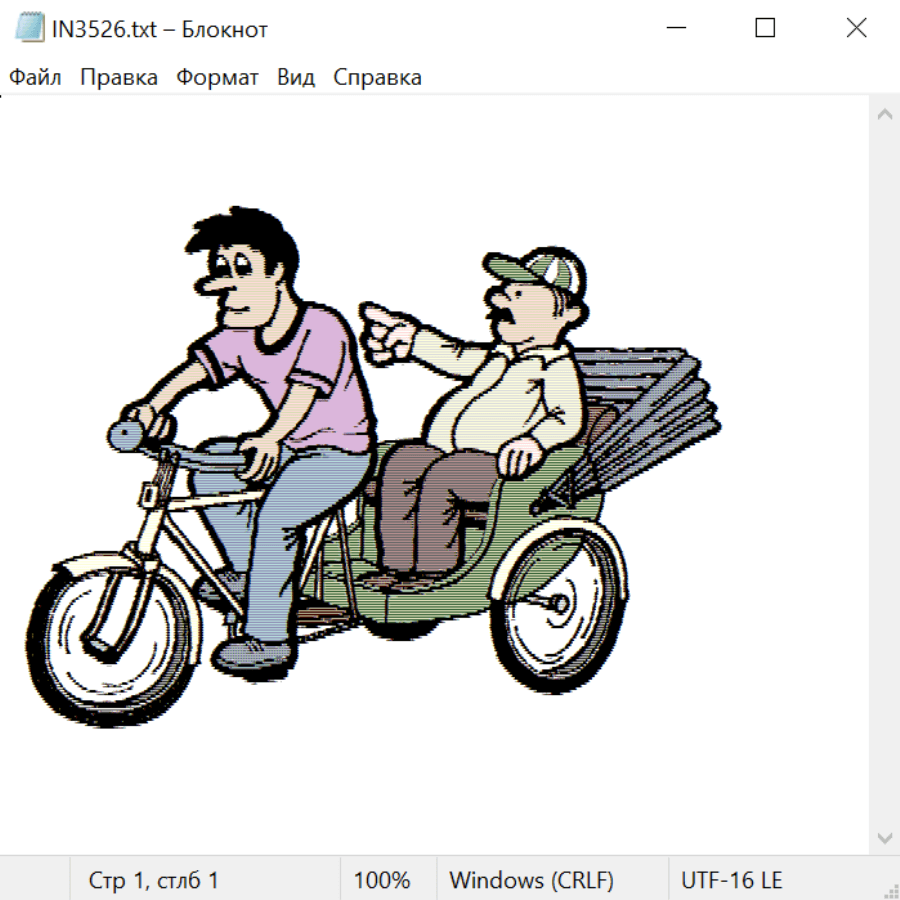Click the scroll up arrow

pyautogui.click(x=884, y=115)
